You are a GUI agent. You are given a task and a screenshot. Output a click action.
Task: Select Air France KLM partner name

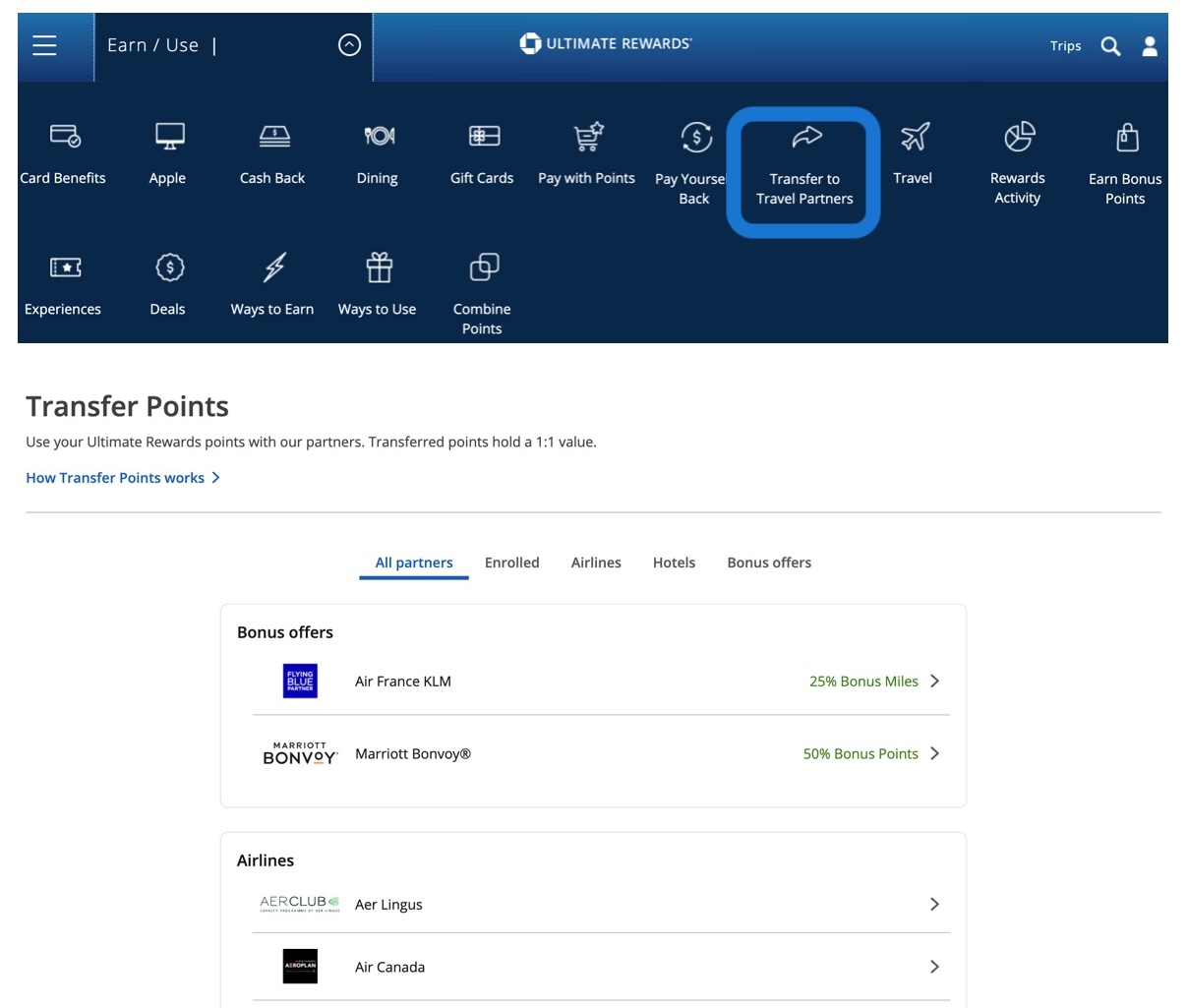coord(403,682)
